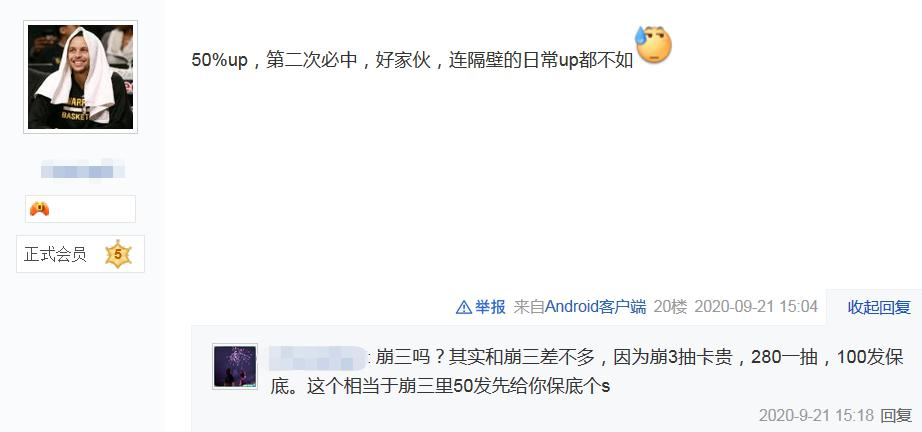Image resolution: width=922 pixels, height=432 pixels.
Task: Open the Android客户端 link
Action: coord(595,307)
